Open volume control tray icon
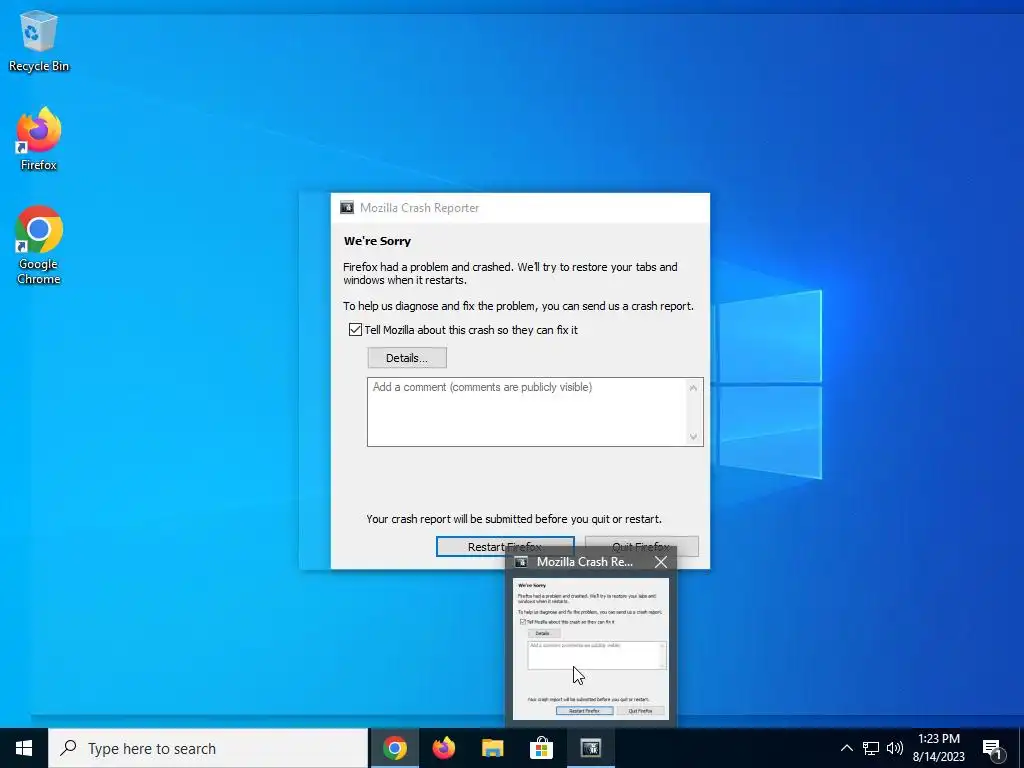The width and height of the screenshot is (1024, 768). [895, 748]
